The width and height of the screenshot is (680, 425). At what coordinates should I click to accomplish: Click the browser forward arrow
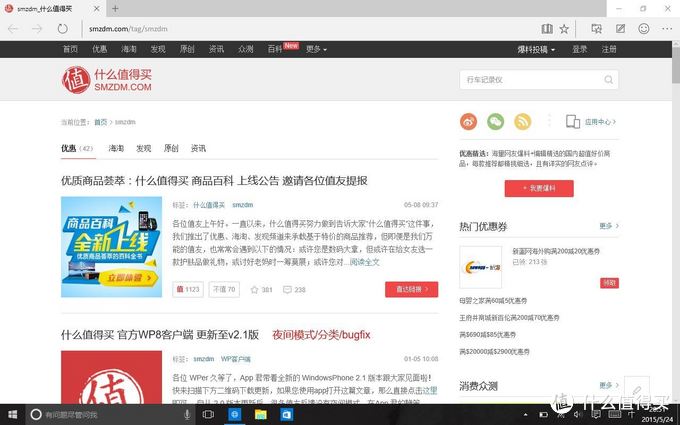coord(37,29)
